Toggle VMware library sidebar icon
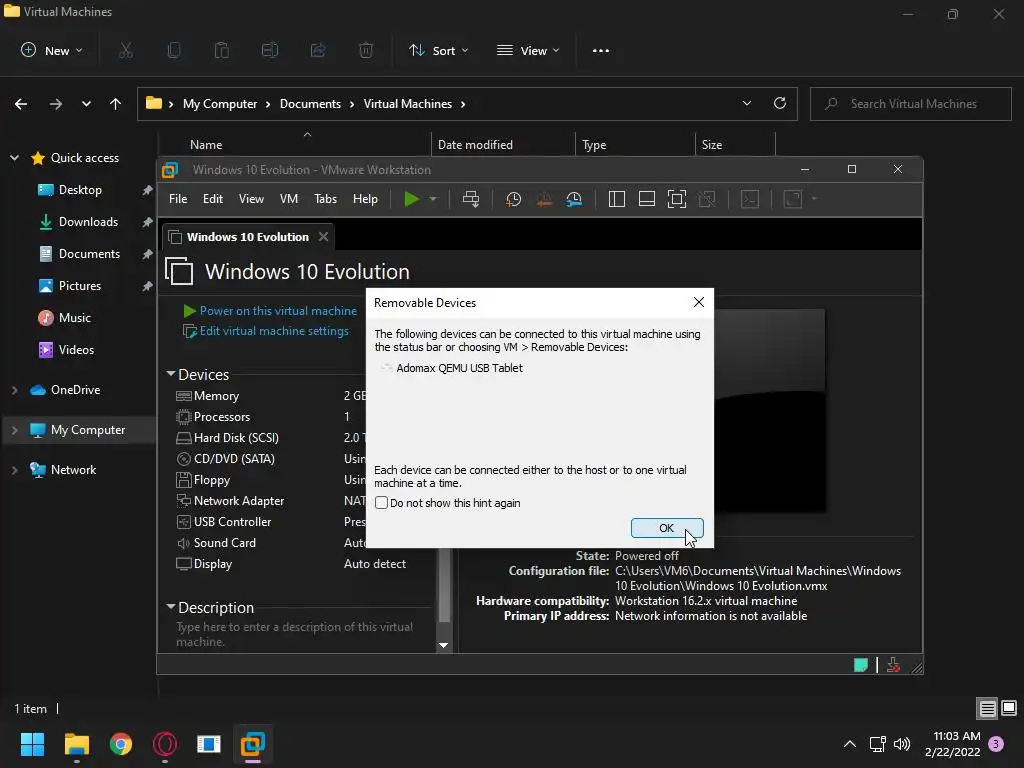 616,199
